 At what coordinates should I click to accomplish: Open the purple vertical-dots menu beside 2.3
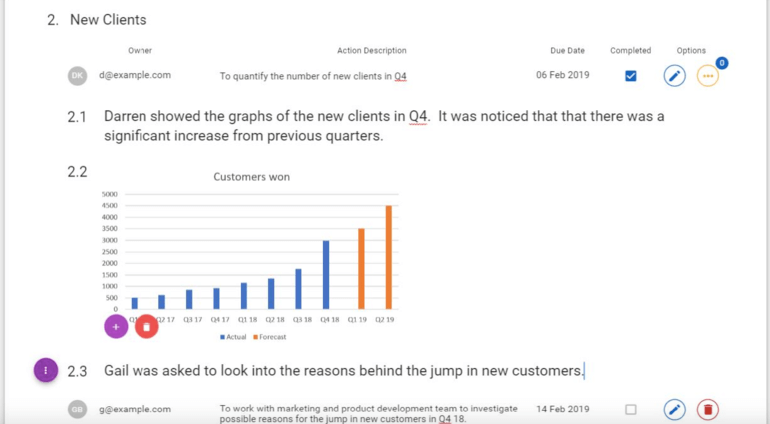(x=46, y=370)
